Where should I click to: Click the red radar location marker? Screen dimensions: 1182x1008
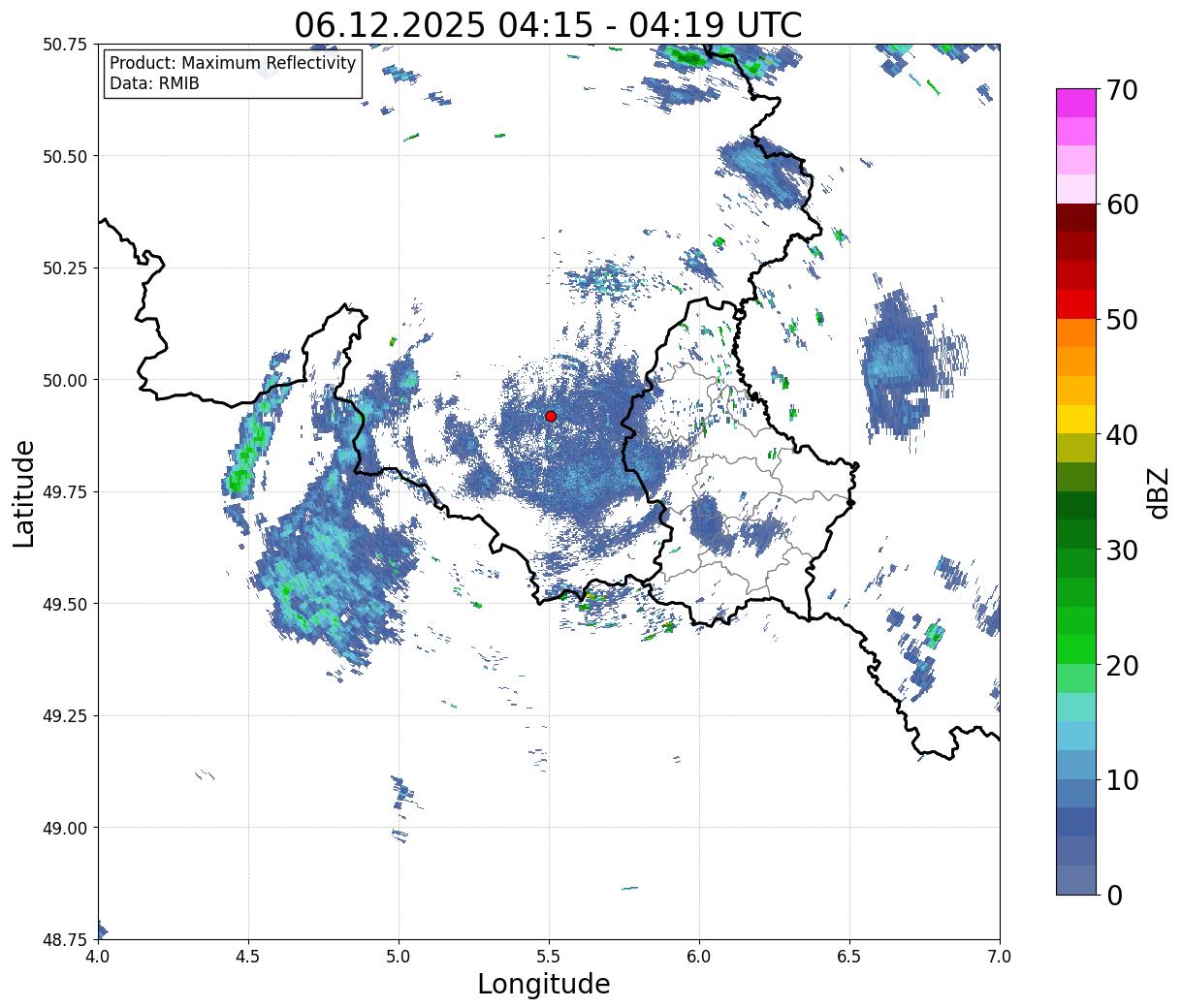click(x=550, y=416)
